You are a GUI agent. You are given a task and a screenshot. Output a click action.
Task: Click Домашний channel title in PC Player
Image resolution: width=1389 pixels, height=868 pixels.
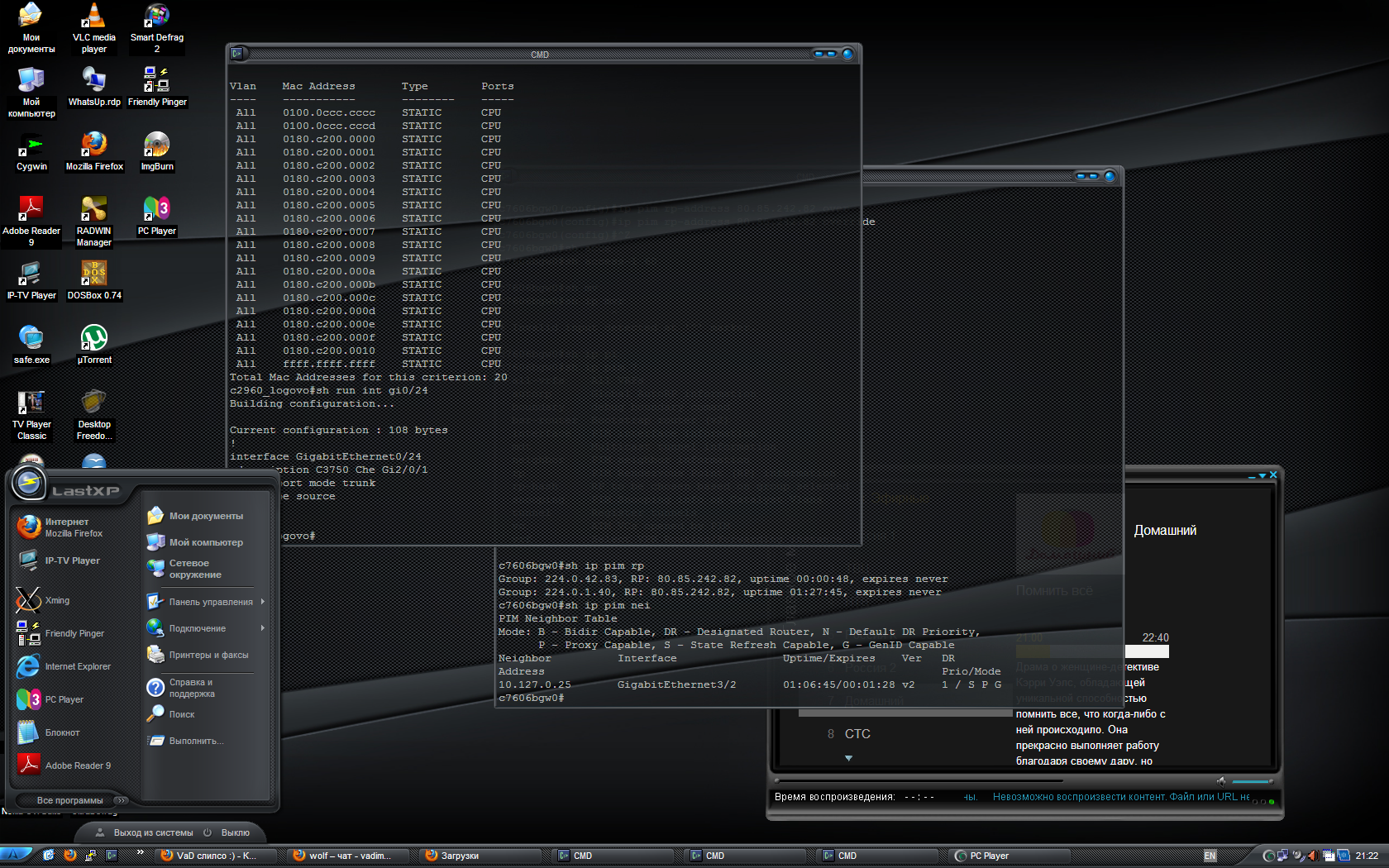click(1165, 531)
